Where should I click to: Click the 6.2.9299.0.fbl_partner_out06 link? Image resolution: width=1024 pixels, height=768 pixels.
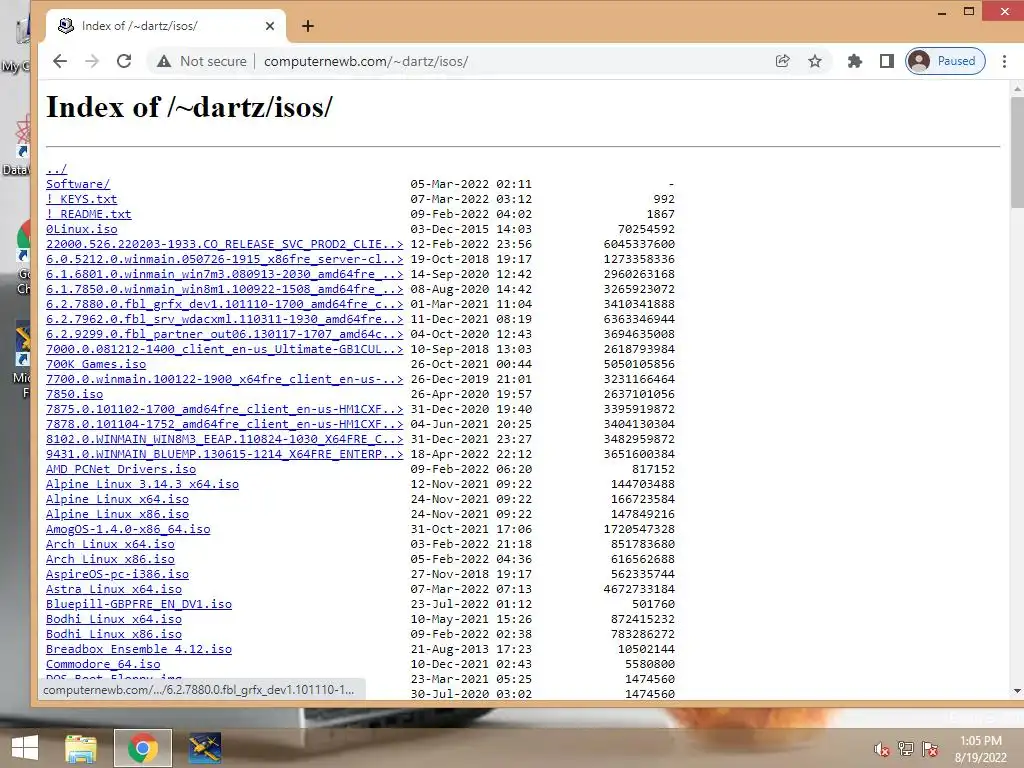[x=225, y=334]
